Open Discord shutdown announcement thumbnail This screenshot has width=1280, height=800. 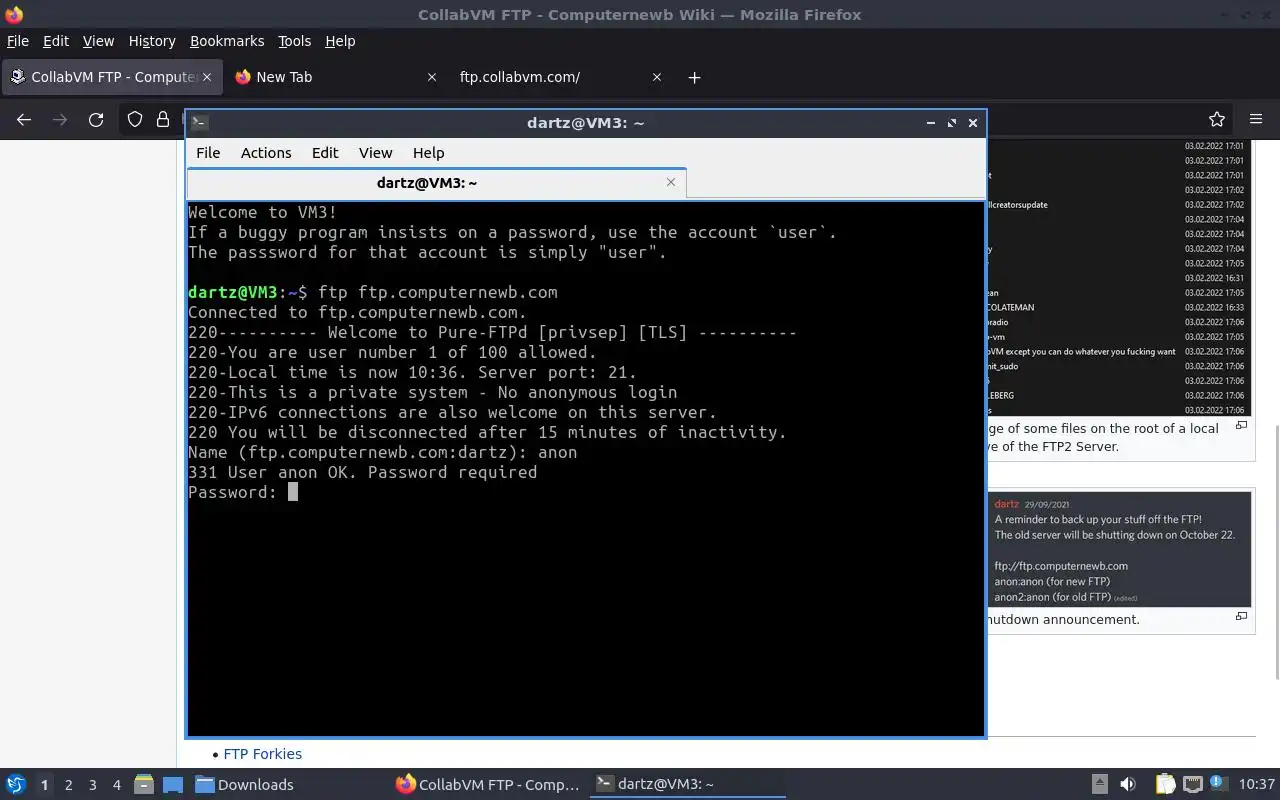(1120, 548)
